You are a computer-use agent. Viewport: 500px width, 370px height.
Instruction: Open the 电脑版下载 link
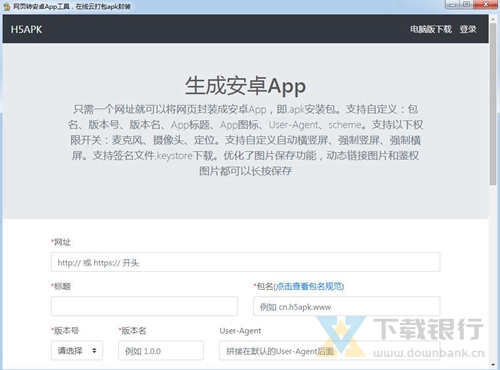tap(431, 29)
